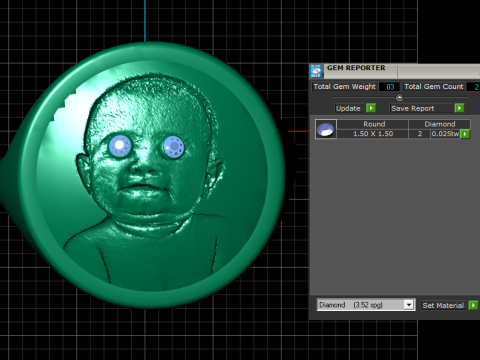This screenshot has width=480, height=360.
Task: Select the right eye gem on the model
Action: pos(173,147)
